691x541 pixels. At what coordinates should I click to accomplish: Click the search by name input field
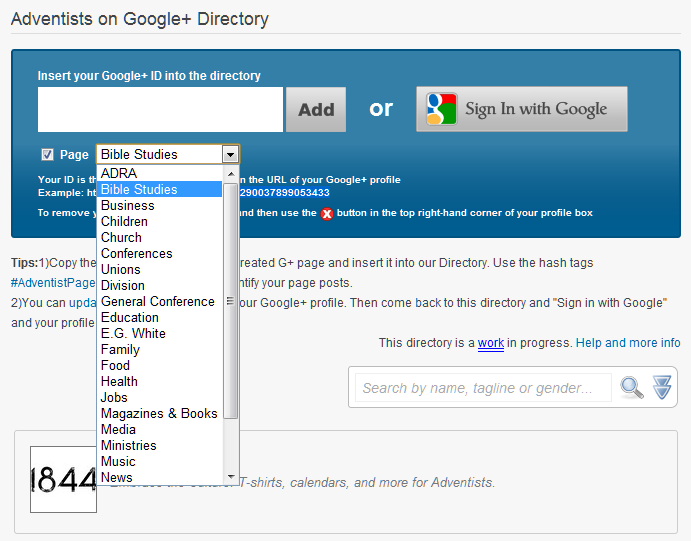[483, 388]
